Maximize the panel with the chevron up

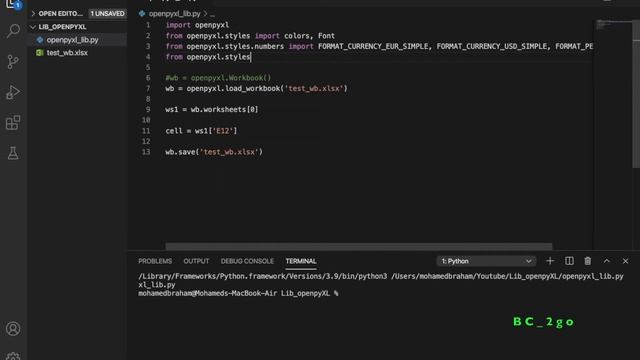pyautogui.click(x=607, y=261)
